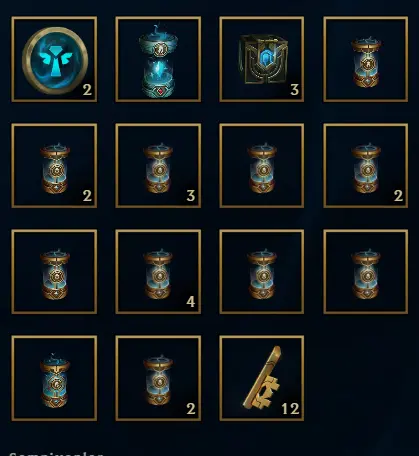
Task: Select third-row capsule below the uncounted second-row capsule
Action: click(x=262, y=271)
